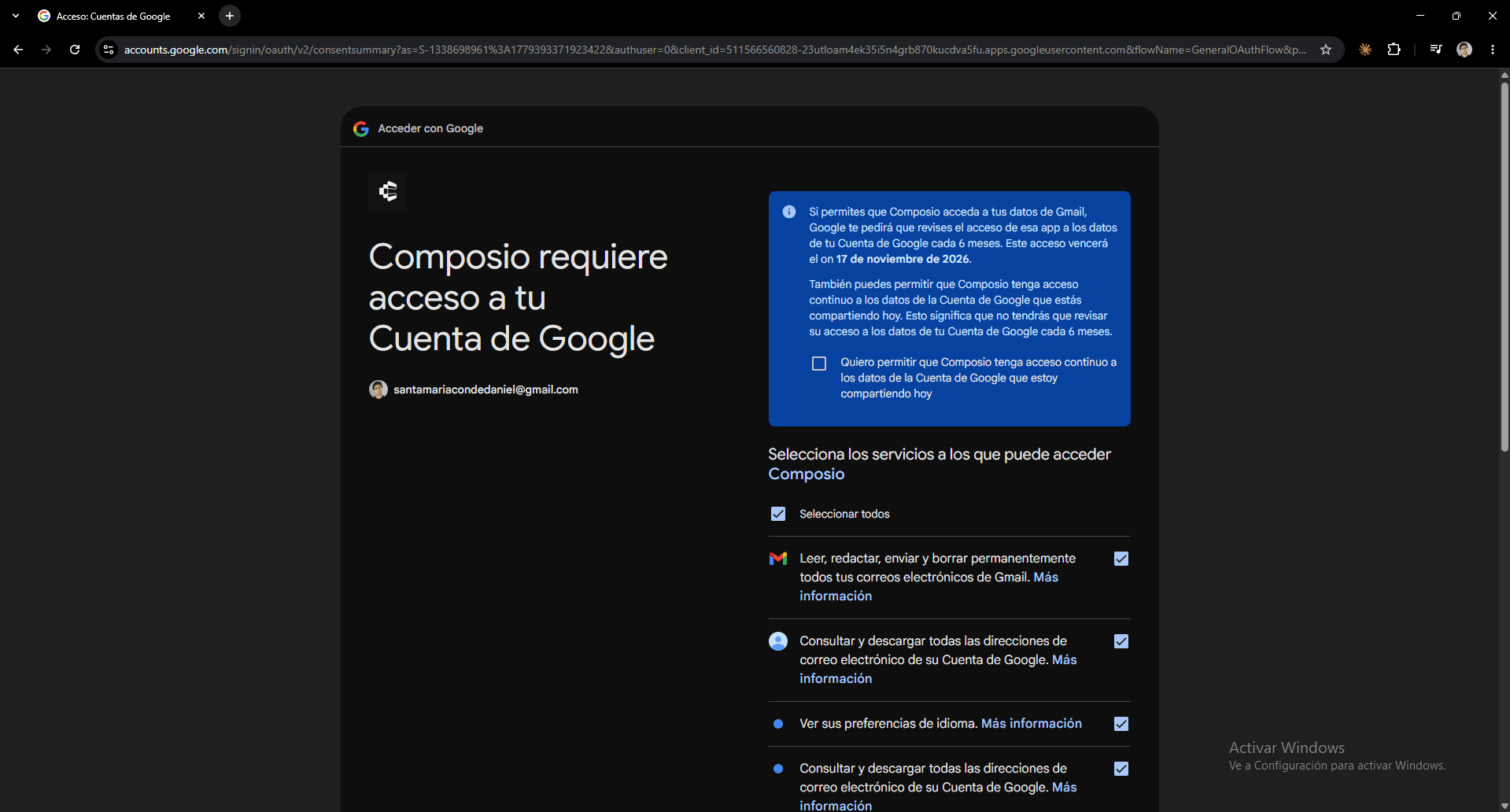1510x812 pixels.
Task: Open site information icon in address bar
Action: coord(109,50)
